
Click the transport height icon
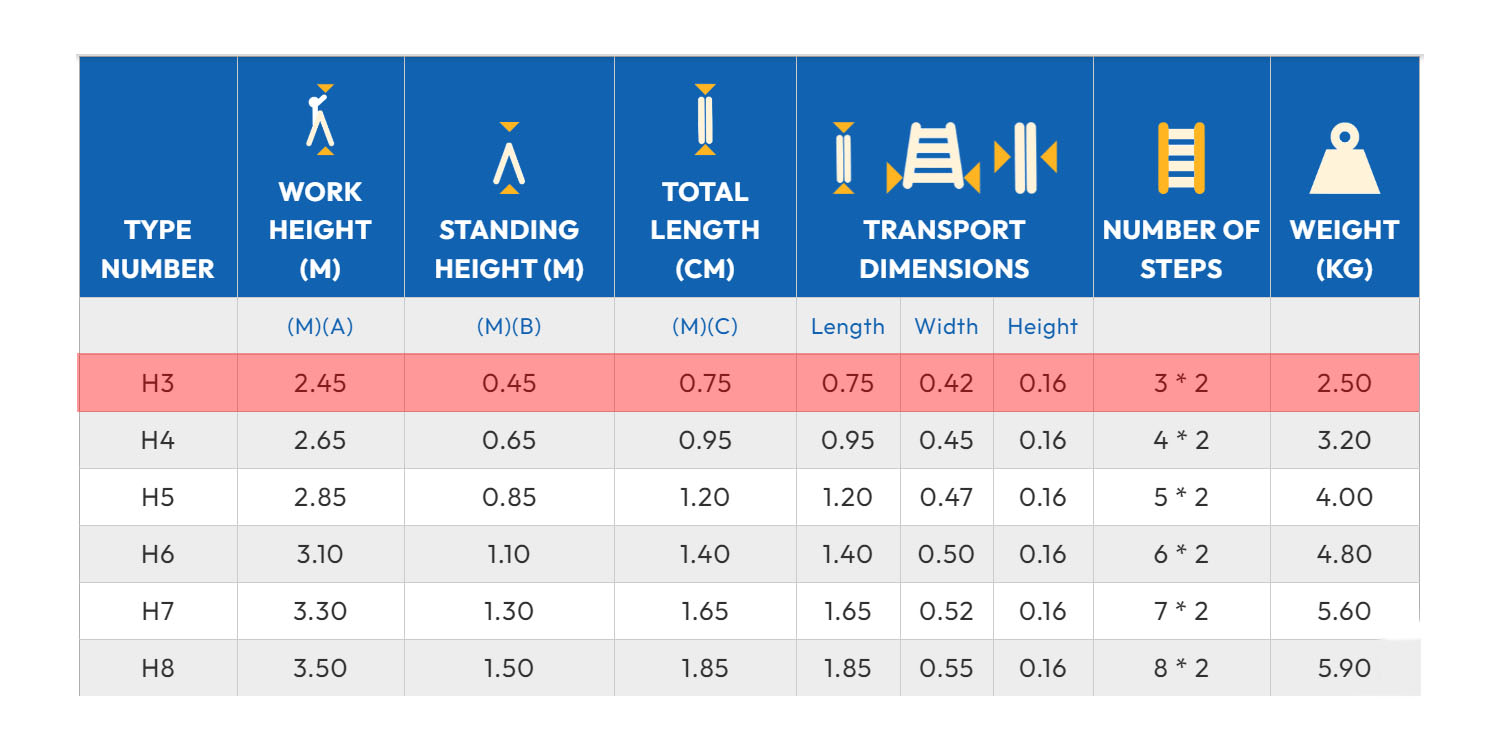[x=1025, y=158]
